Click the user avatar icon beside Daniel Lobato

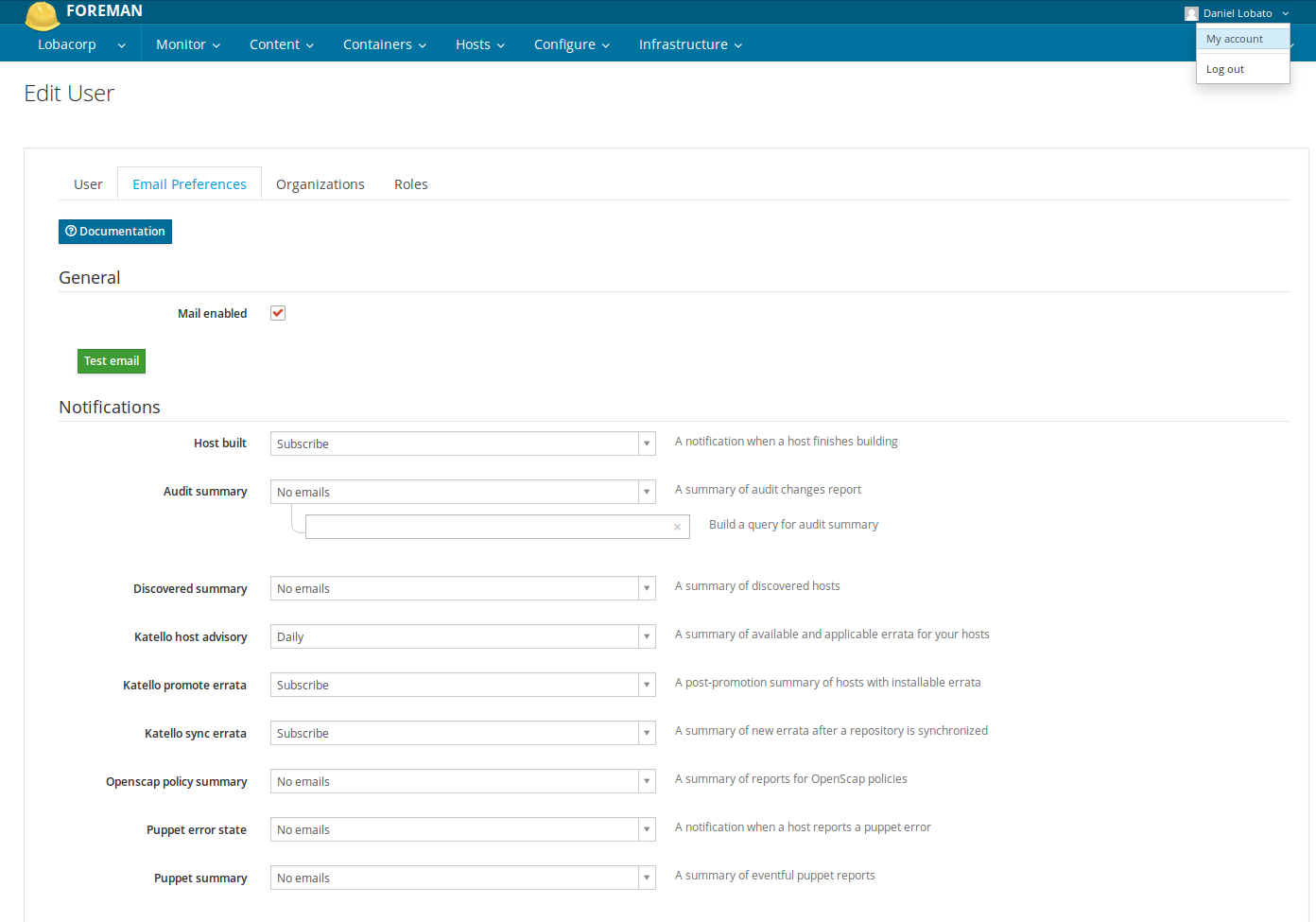(1191, 13)
